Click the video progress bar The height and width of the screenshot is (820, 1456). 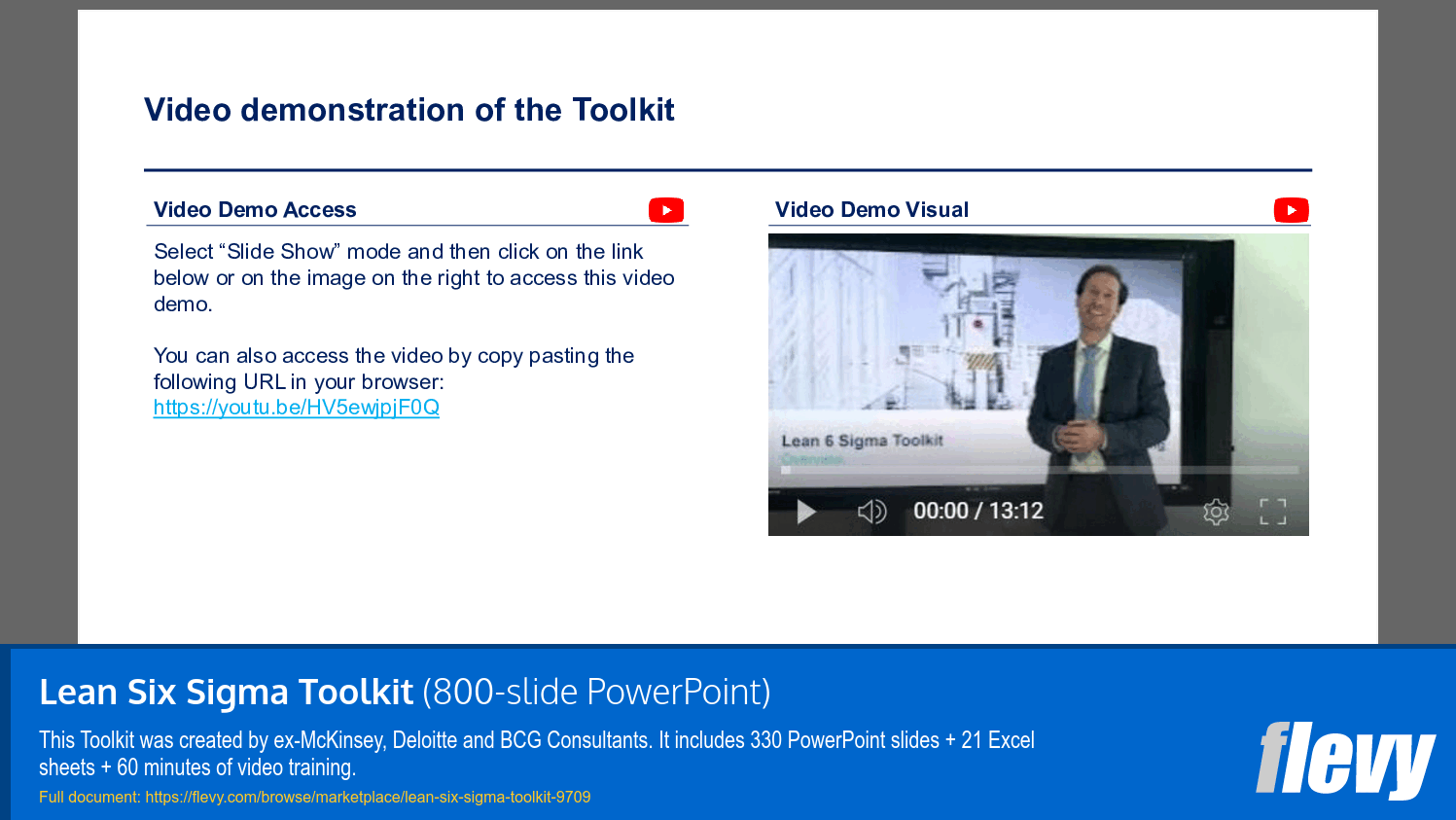[1039, 470]
